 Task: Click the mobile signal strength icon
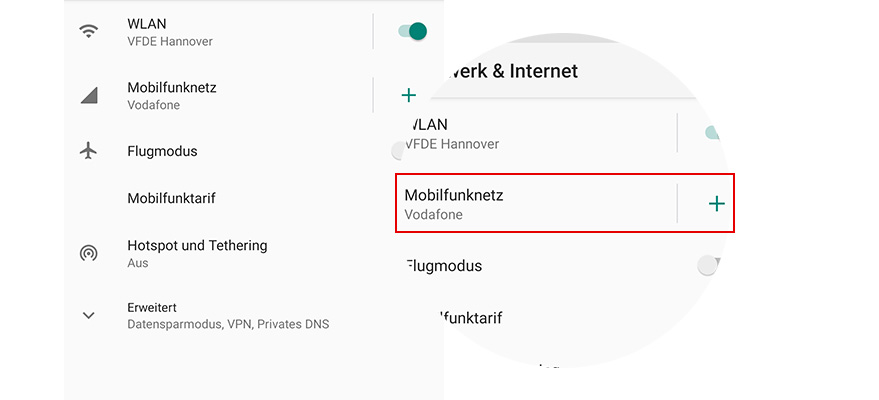pyautogui.click(x=89, y=96)
